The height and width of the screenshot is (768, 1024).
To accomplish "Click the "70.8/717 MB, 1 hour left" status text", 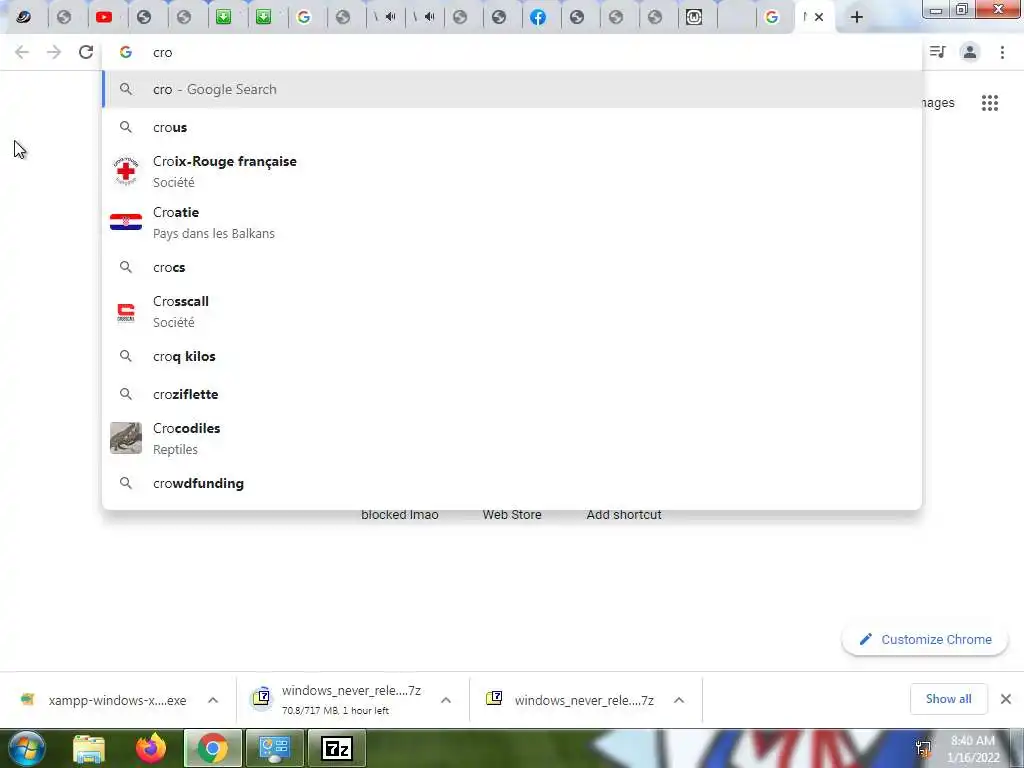I will click(335, 711).
